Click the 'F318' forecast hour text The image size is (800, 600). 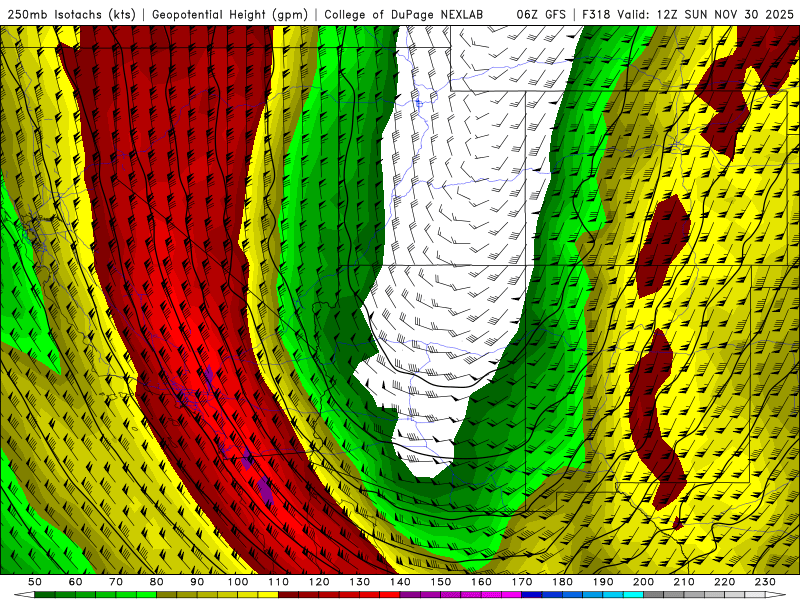(x=596, y=15)
